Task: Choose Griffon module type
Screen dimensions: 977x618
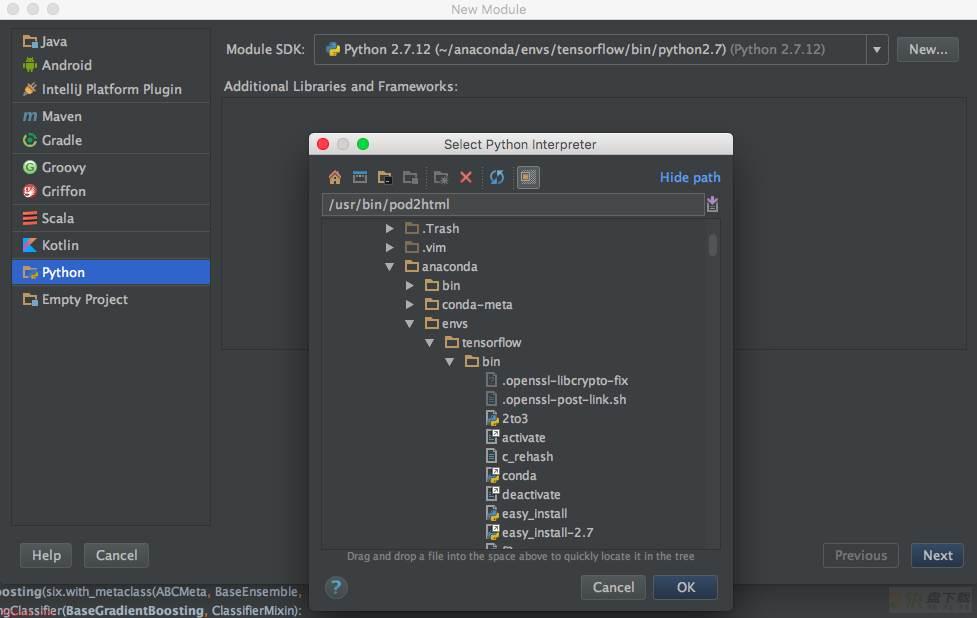Action: coord(111,191)
